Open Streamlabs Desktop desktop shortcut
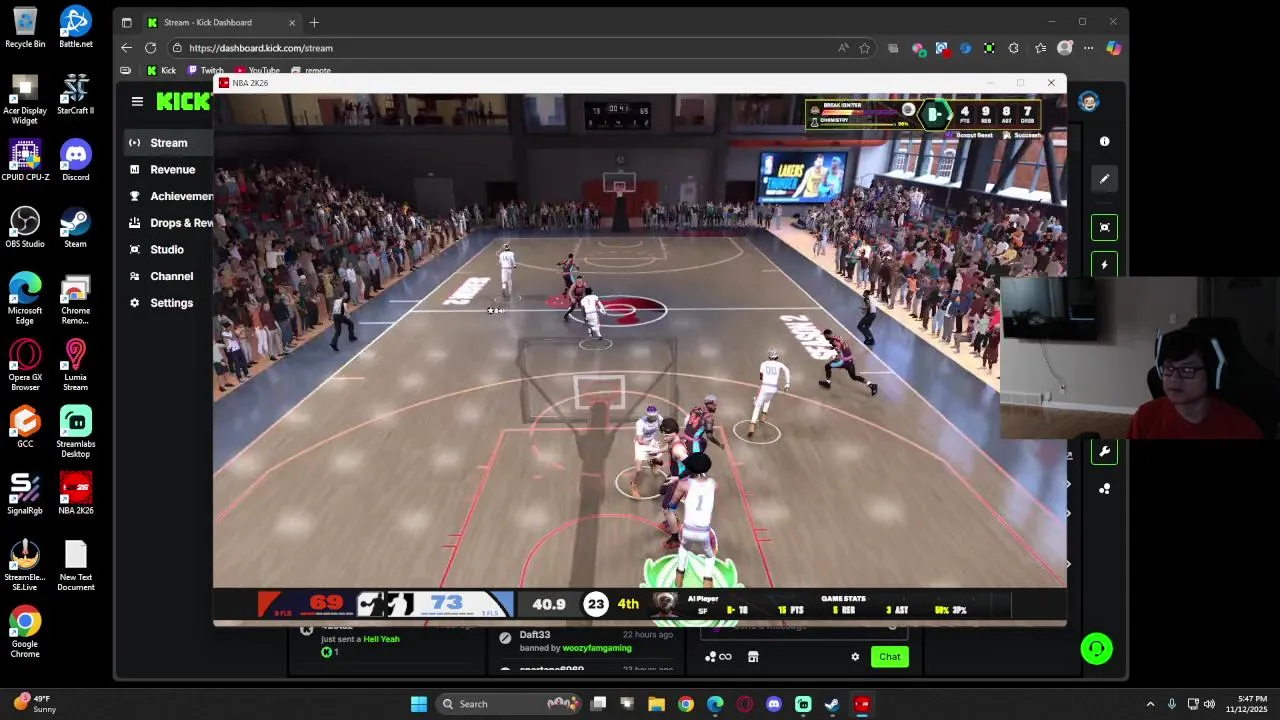Image resolution: width=1280 pixels, height=720 pixels. 75,432
